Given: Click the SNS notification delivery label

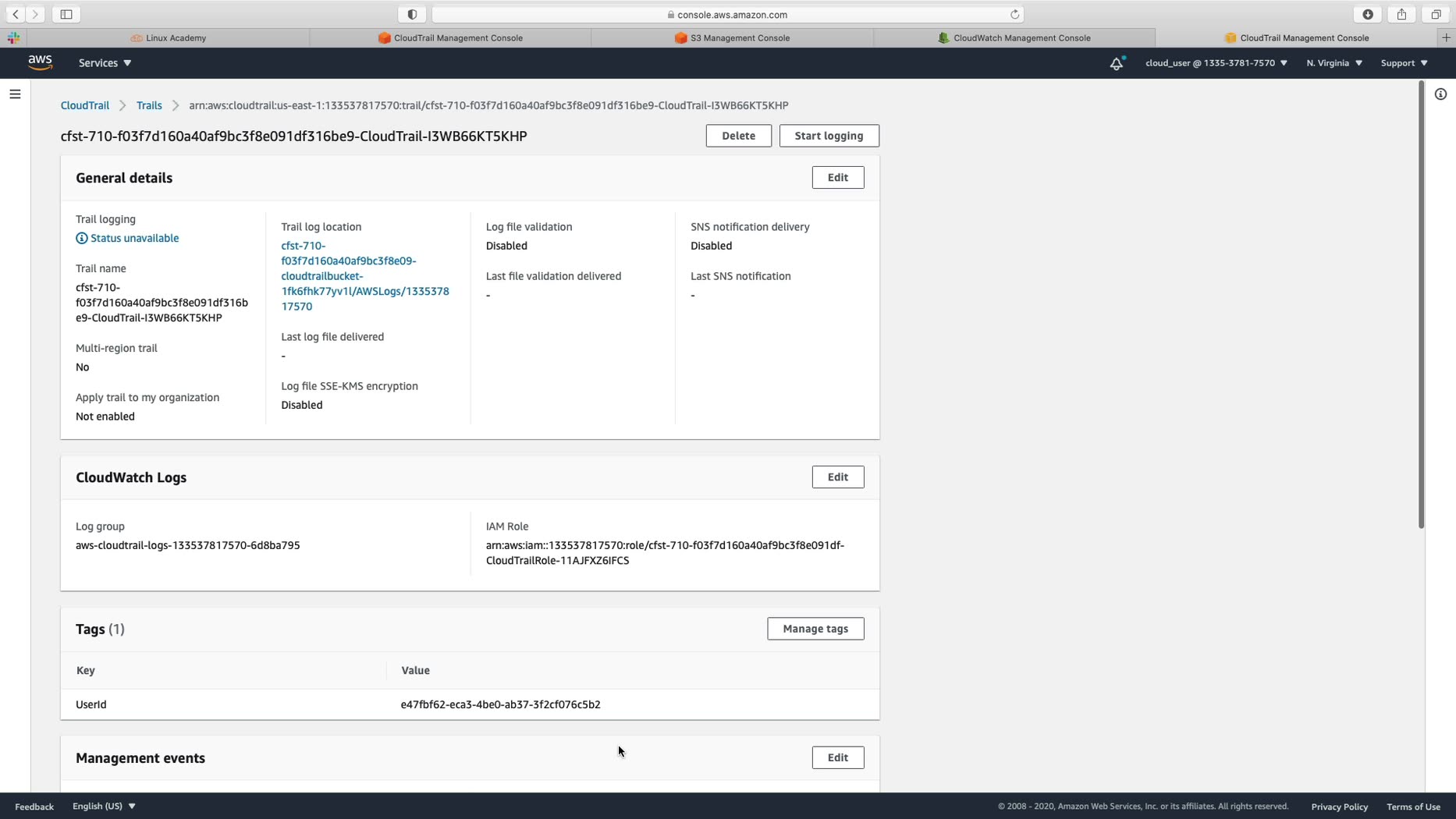Looking at the screenshot, I should click(750, 227).
